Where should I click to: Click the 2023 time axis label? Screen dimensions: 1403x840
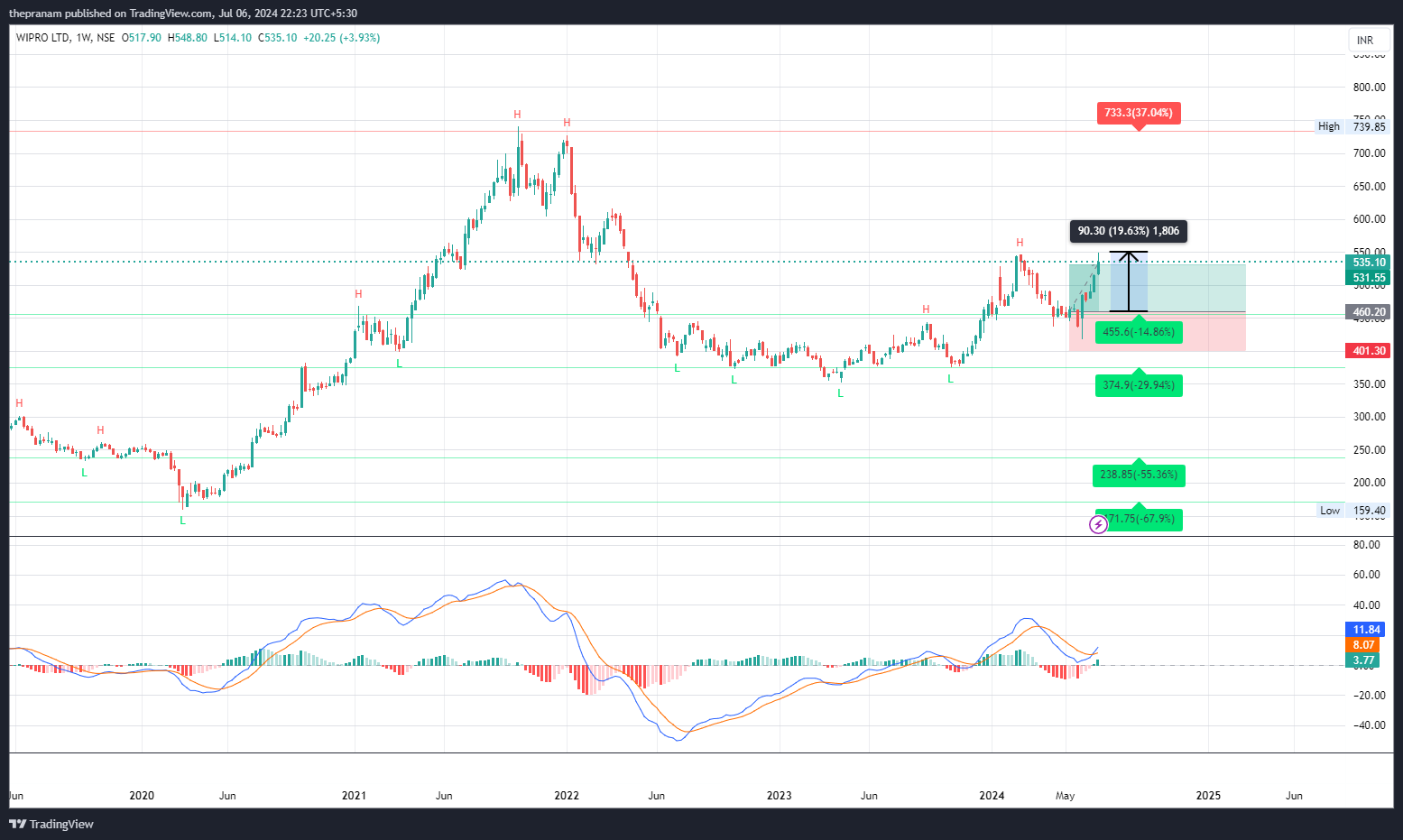(x=780, y=796)
